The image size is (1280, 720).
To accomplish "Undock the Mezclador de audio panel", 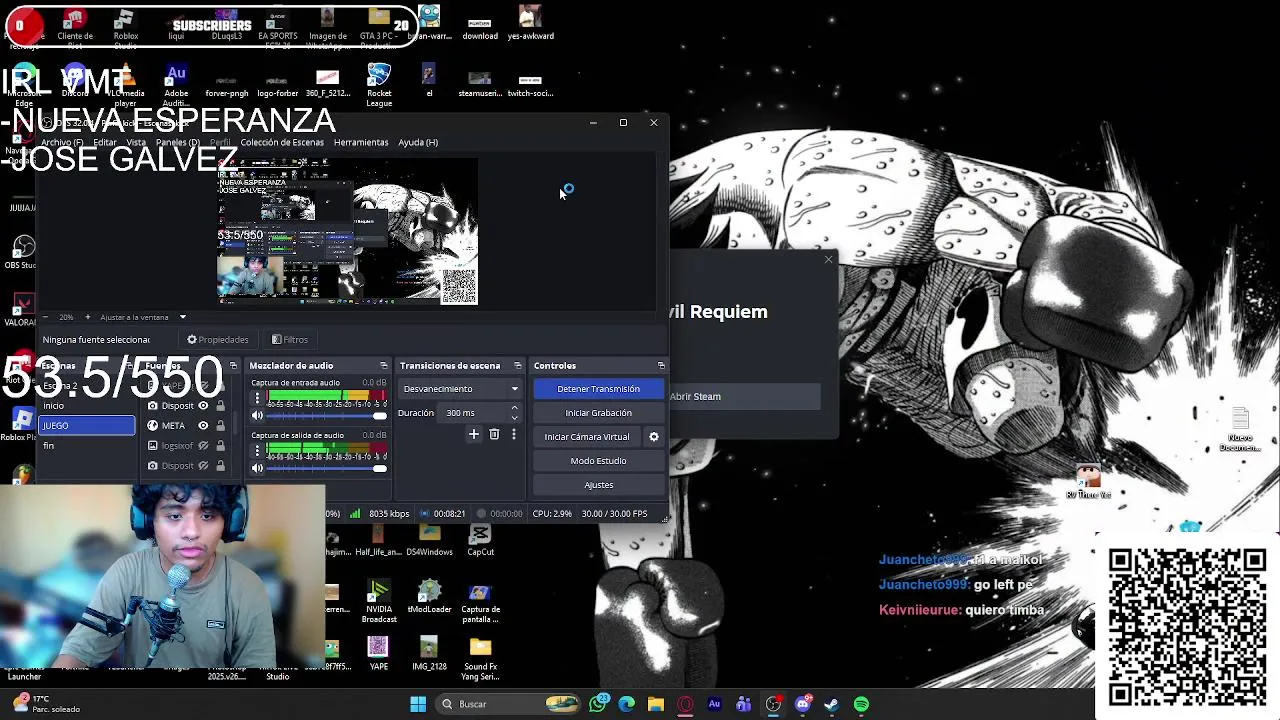I will [x=384, y=366].
